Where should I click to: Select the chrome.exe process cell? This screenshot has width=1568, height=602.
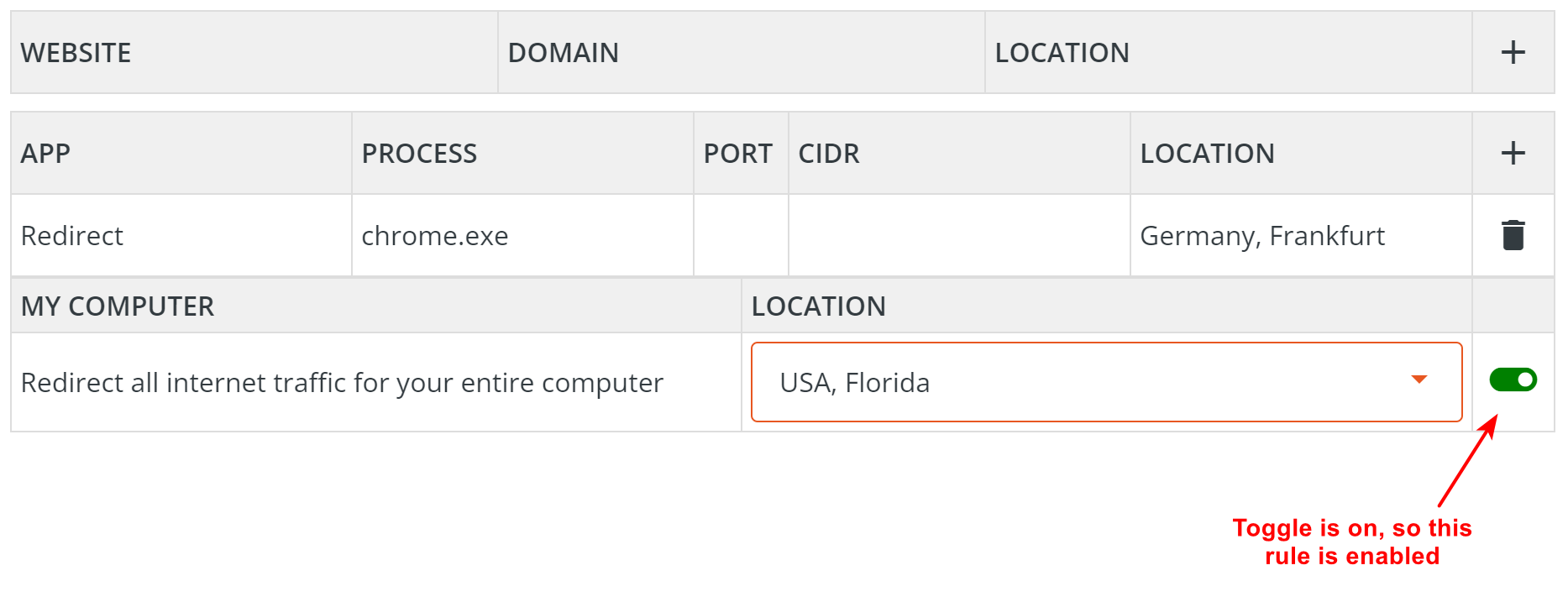pos(435,236)
